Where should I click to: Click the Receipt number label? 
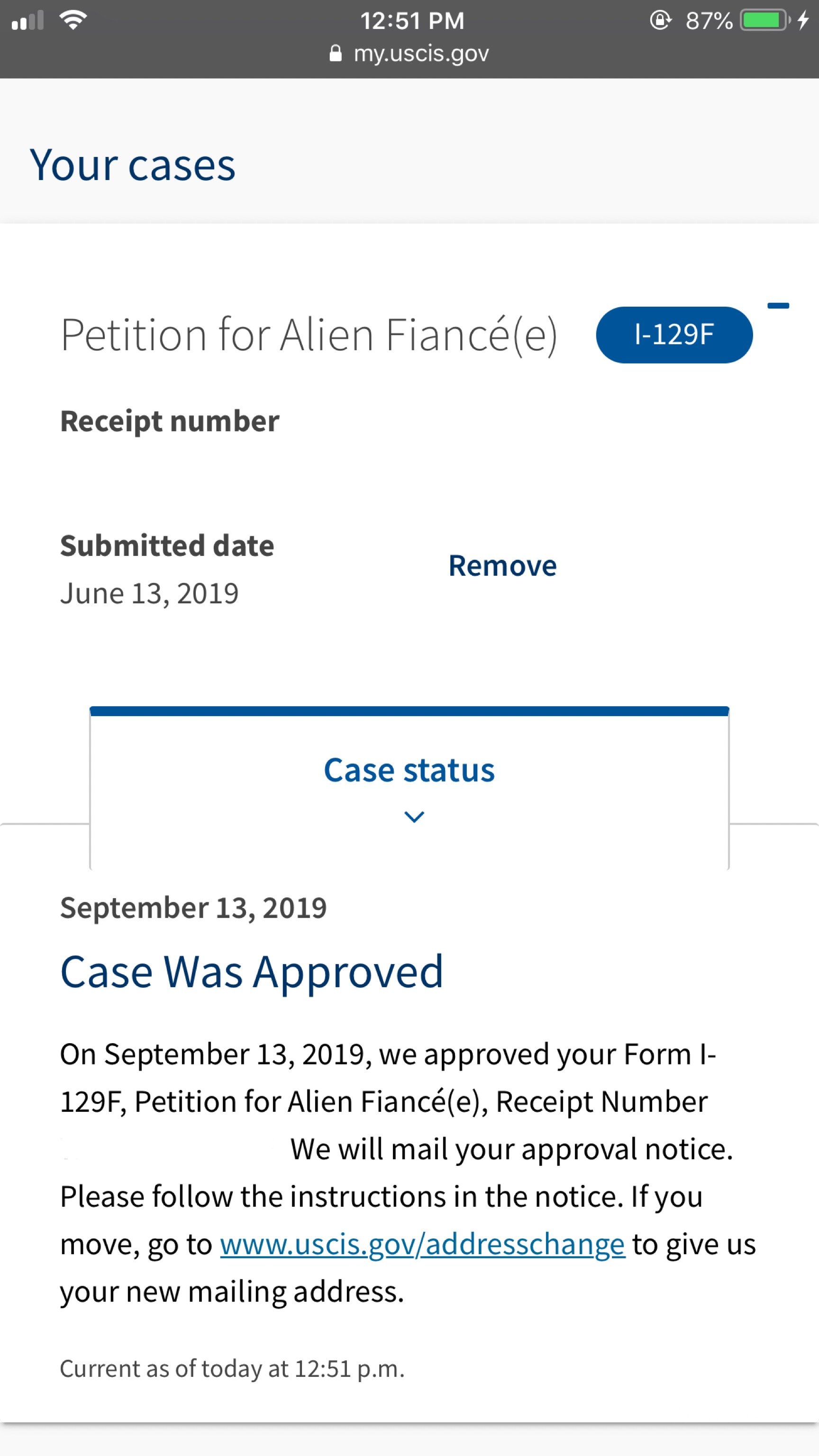pyautogui.click(x=170, y=421)
